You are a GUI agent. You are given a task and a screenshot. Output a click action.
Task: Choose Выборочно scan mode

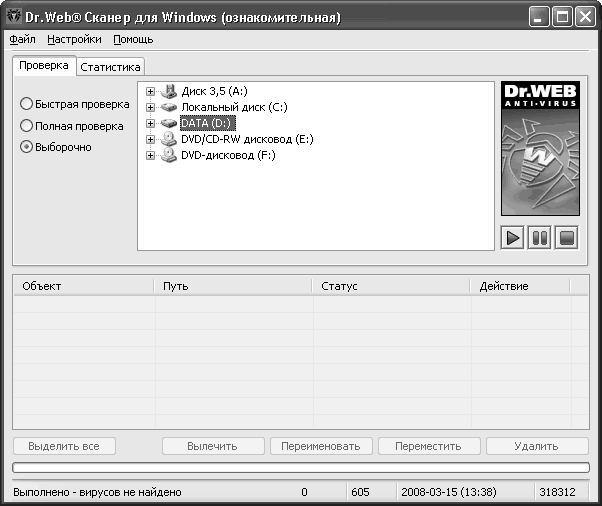(x=27, y=147)
